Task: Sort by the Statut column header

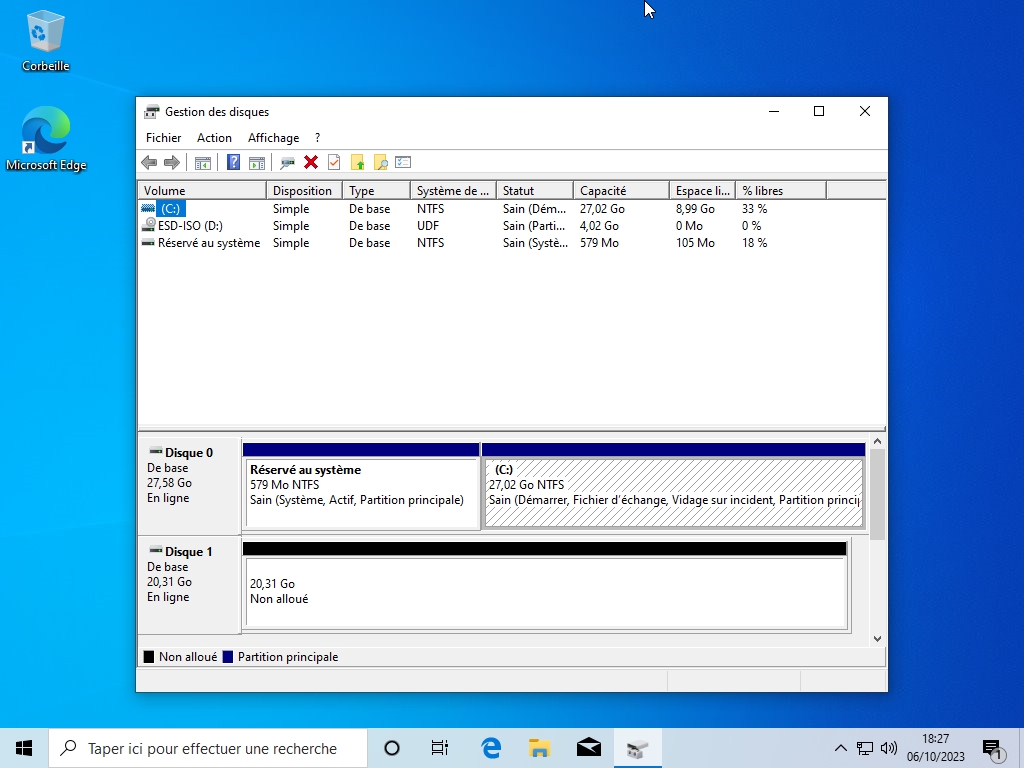Action: pyautogui.click(x=534, y=190)
